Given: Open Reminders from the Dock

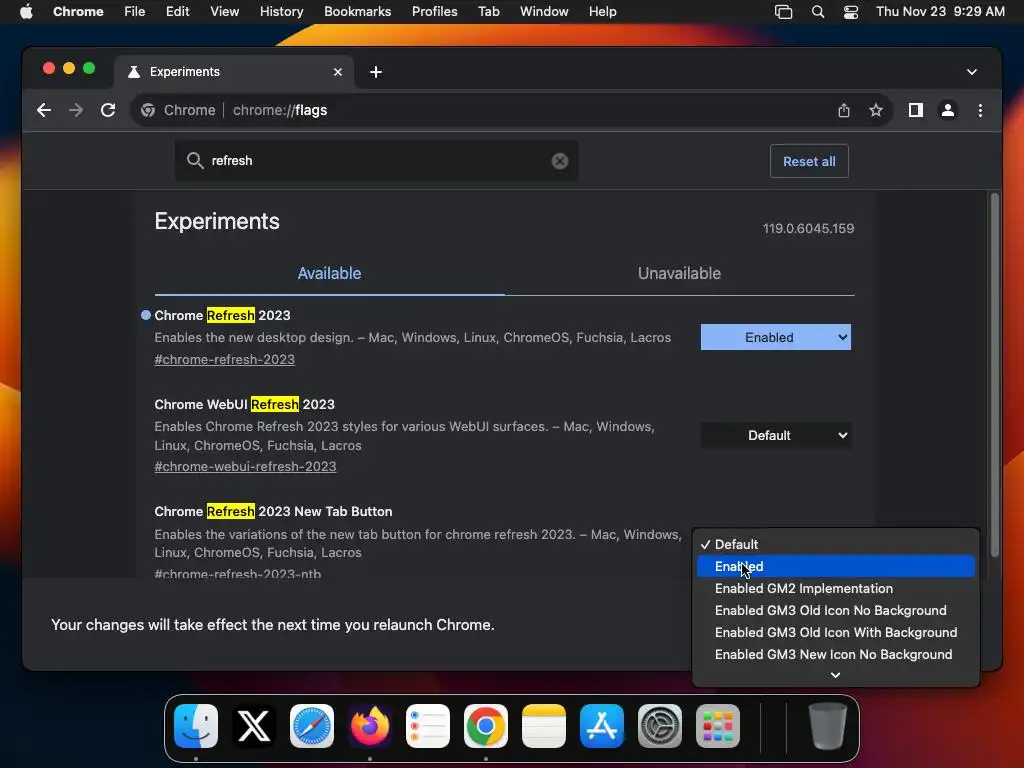Looking at the screenshot, I should (428, 726).
